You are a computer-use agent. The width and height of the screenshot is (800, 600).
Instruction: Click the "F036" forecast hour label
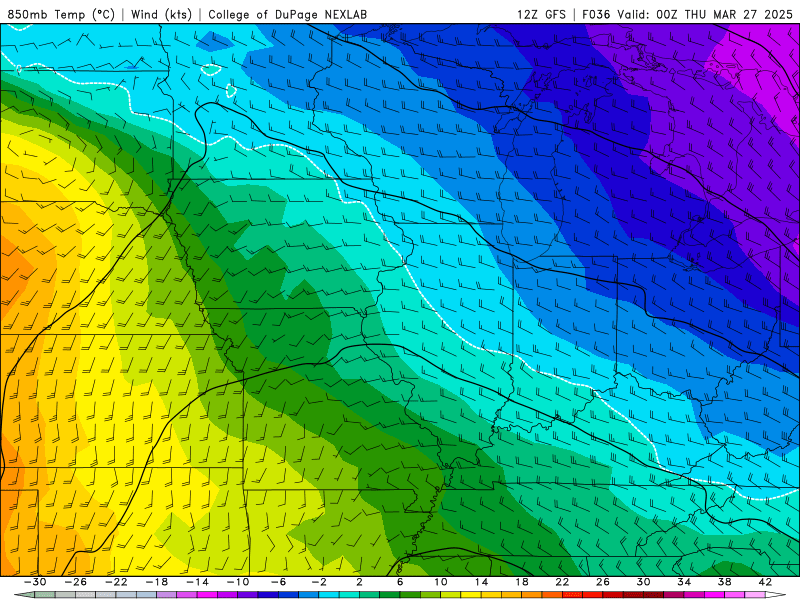tap(596, 14)
